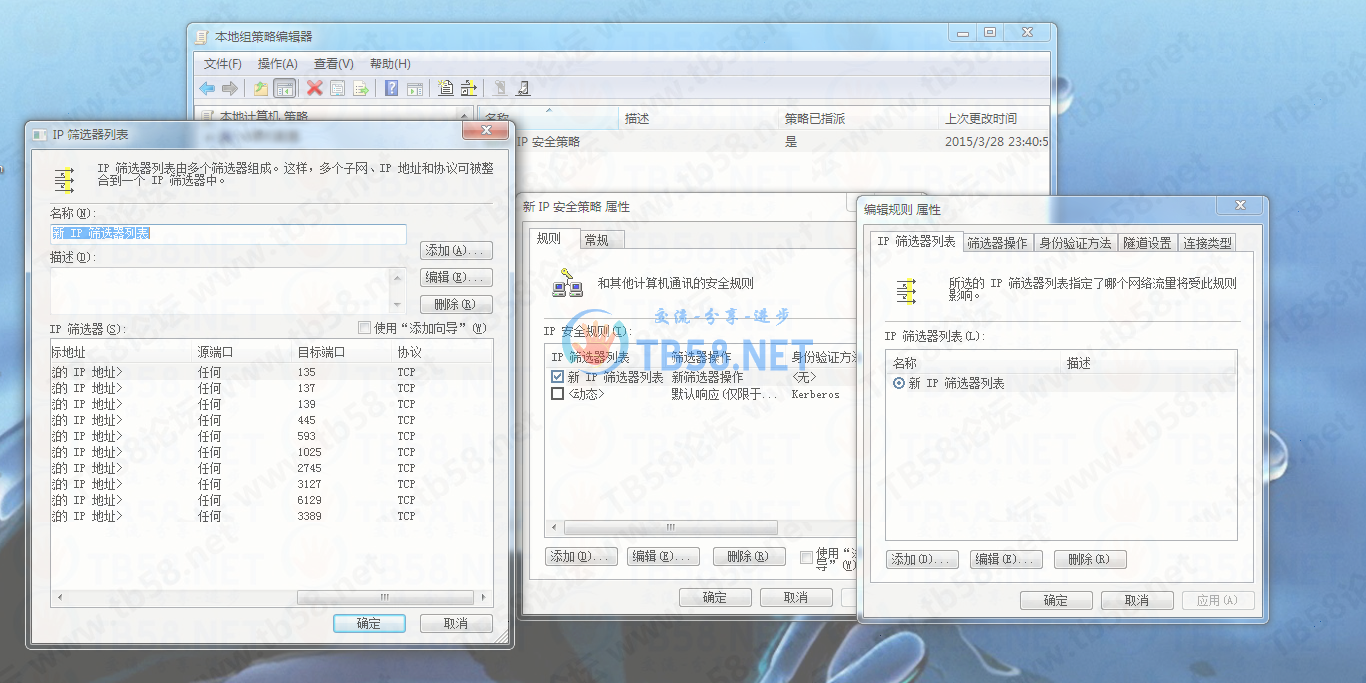Screen dimensions: 1366x683
Task: Click right arrow of IP filter list scrollbar
Action: pos(485,597)
